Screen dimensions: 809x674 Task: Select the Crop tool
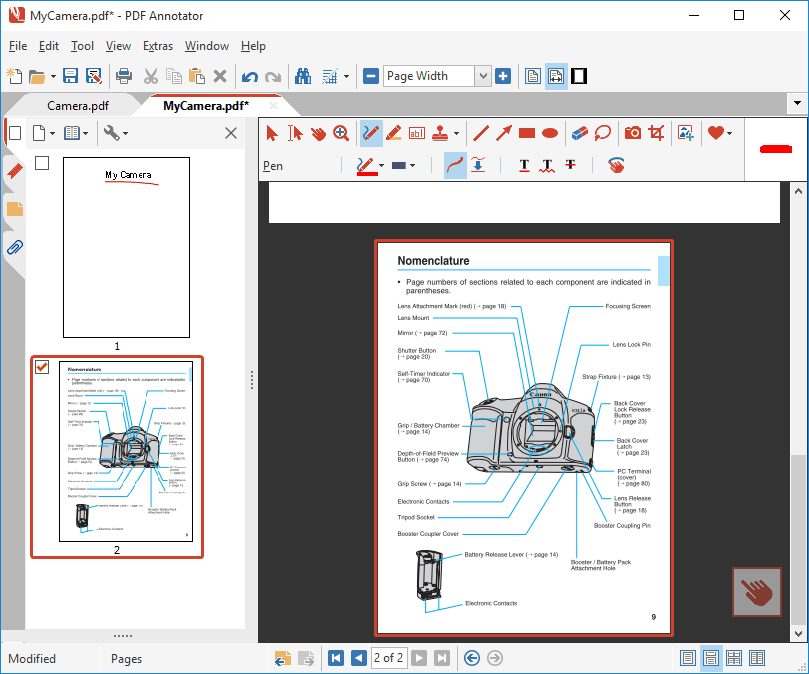[656, 133]
